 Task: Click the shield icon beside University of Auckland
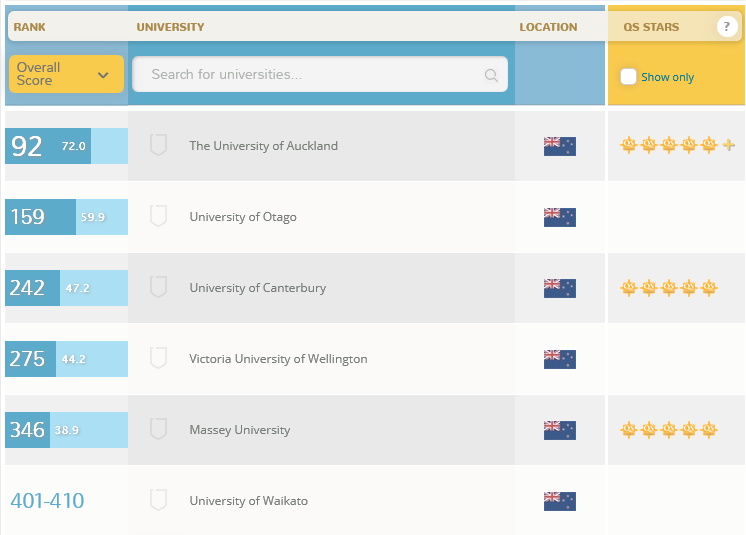click(x=158, y=145)
